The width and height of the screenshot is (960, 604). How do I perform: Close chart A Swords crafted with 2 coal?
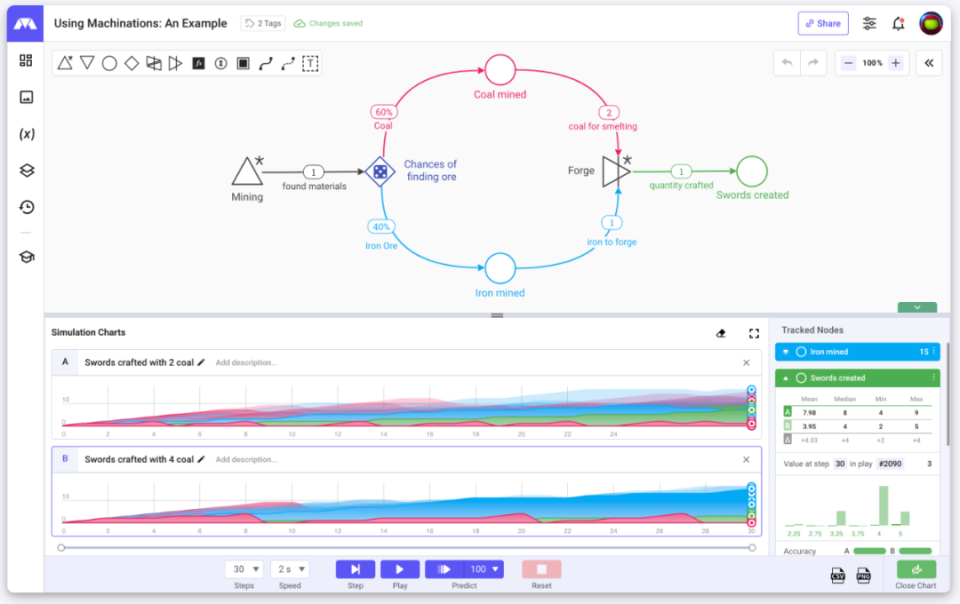746,363
